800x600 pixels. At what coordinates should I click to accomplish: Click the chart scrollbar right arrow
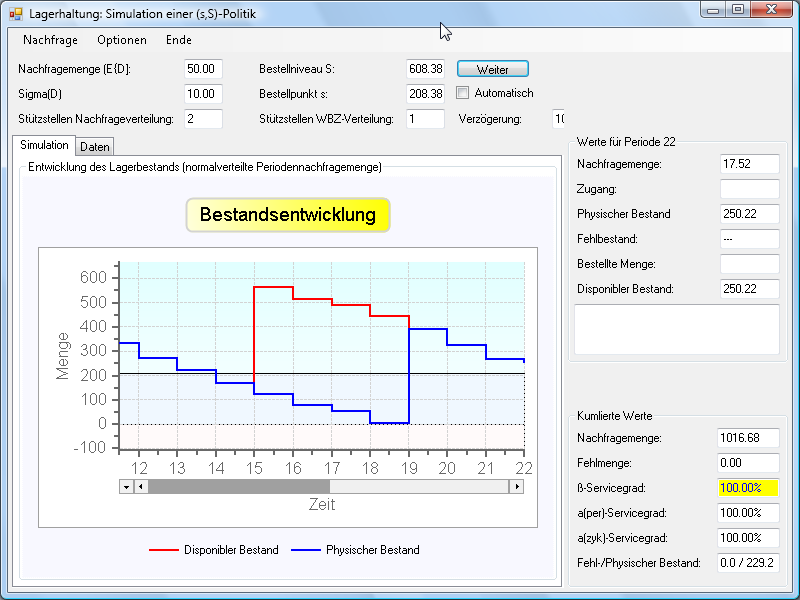click(516, 487)
